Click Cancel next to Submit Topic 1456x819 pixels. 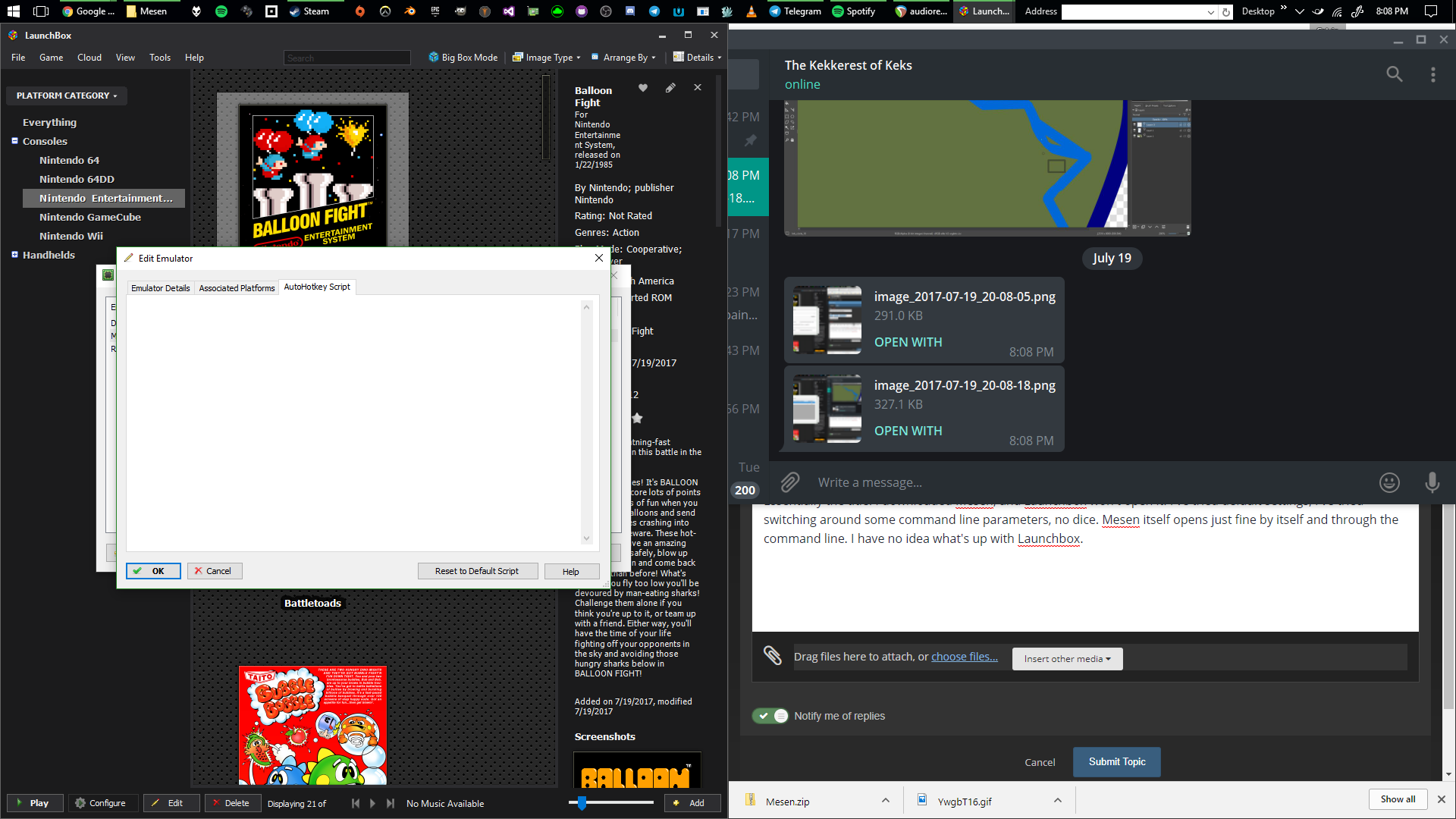[x=1039, y=762]
